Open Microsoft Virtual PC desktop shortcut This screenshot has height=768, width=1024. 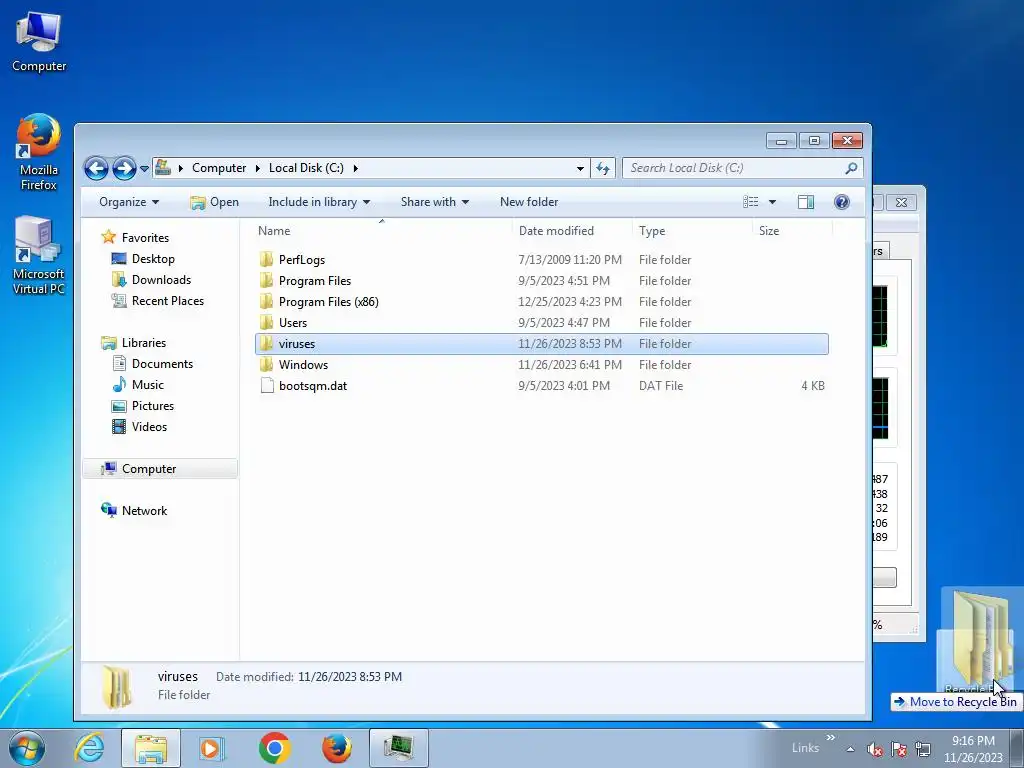(39, 256)
